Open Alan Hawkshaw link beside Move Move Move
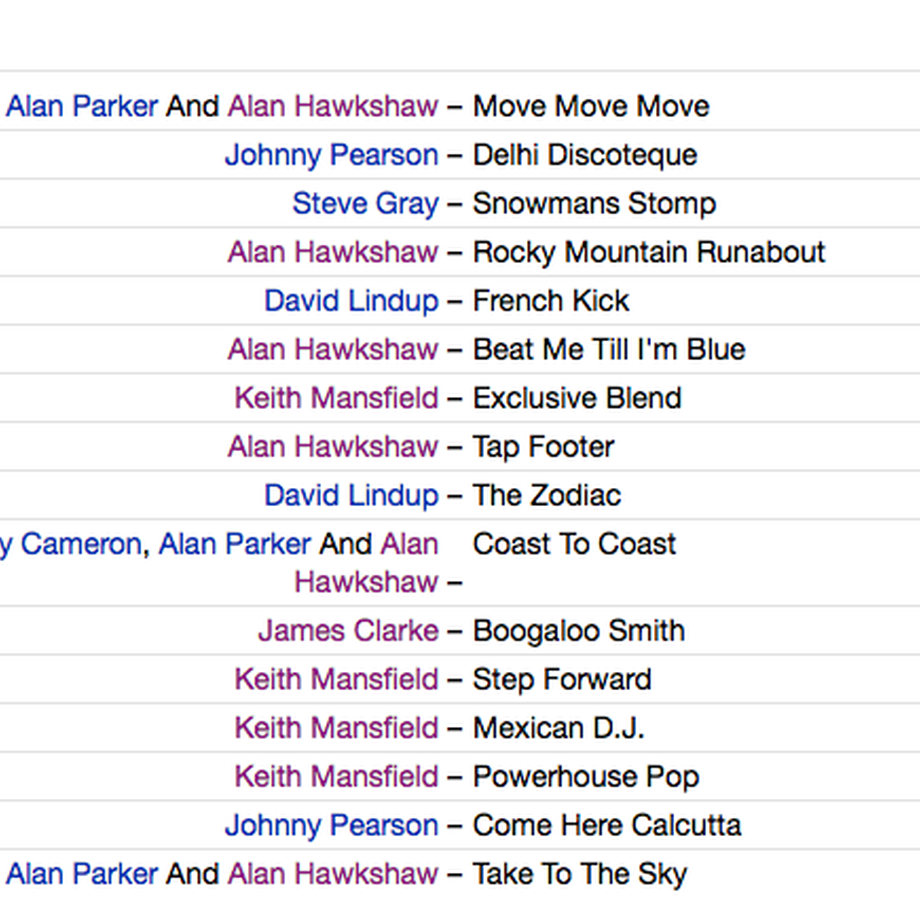This screenshot has width=920, height=920. (x=333, y=107)
